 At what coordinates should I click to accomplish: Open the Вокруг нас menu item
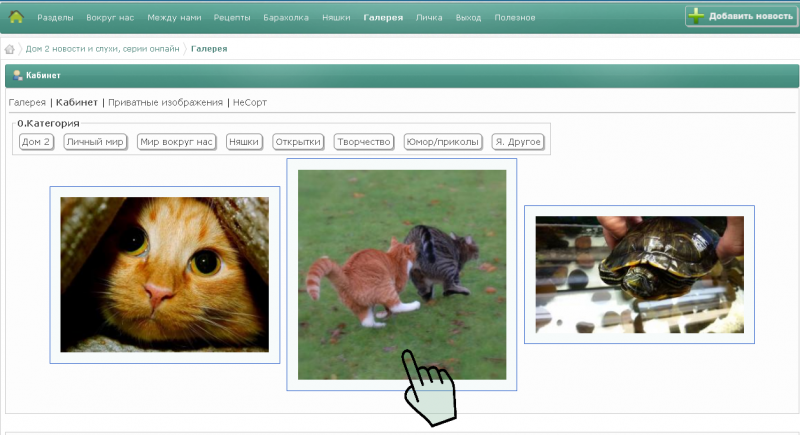point(110,17)
